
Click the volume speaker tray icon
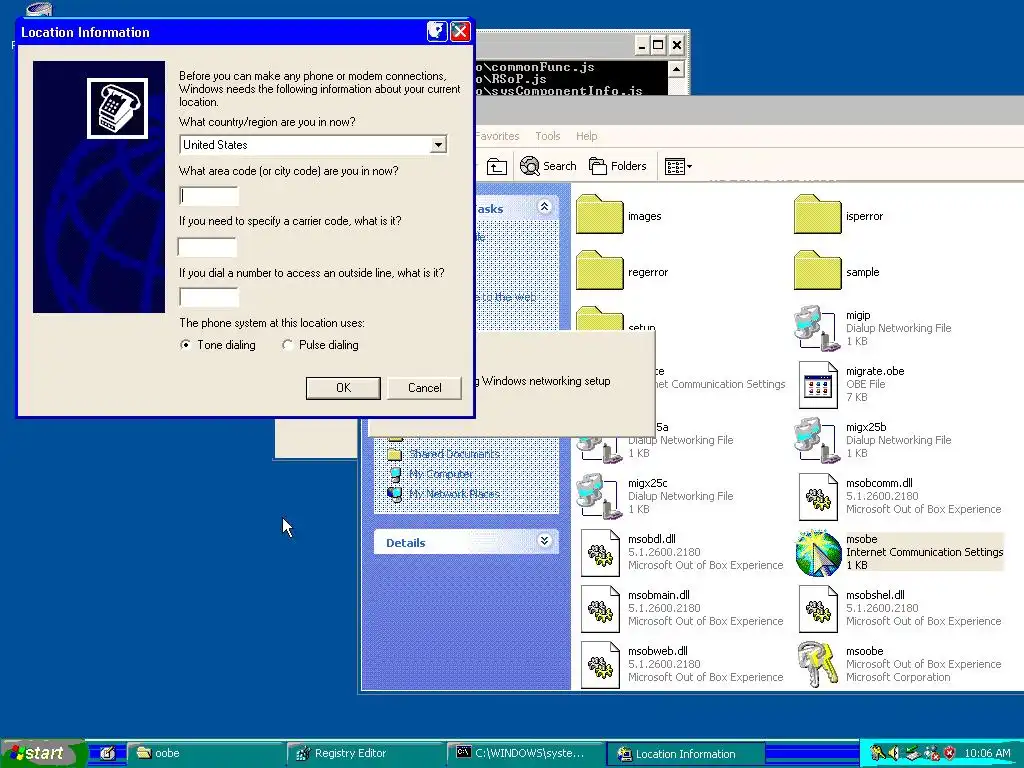[893, 753]
